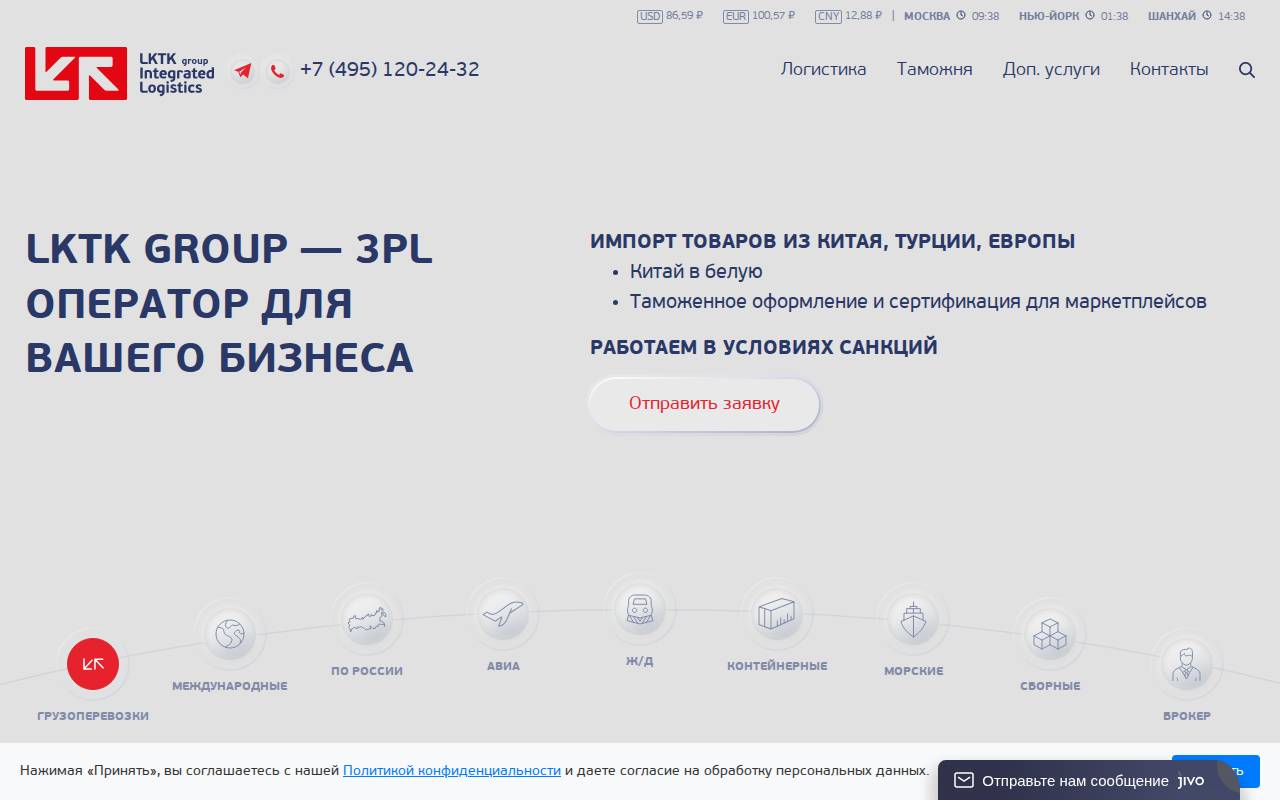Choose the Брокер person icon
This screenshot has width=1280, height=800.
(x=1187, y=664)
